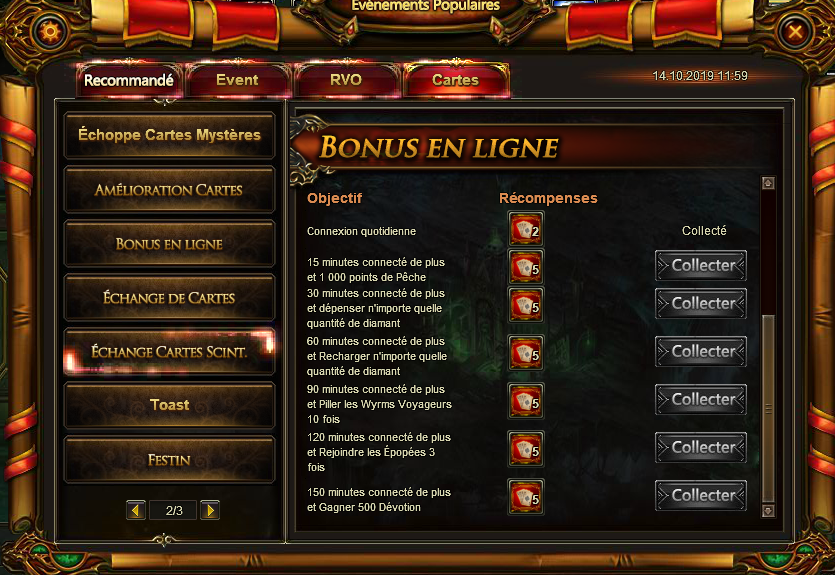
Task: Click the card reward icon for Connexion quotidienne
Action: pyautogui.click(x=526, y=229)
